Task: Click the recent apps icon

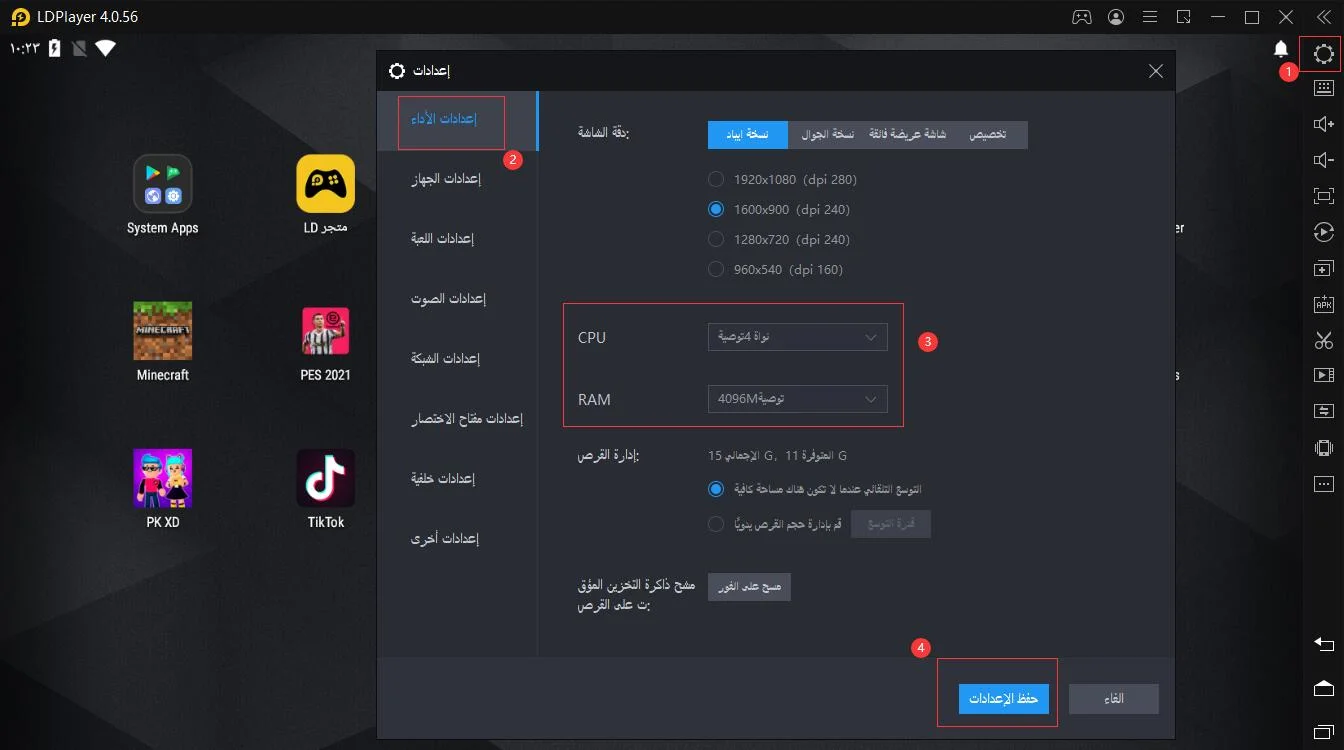Action: tap(1323, 731)
